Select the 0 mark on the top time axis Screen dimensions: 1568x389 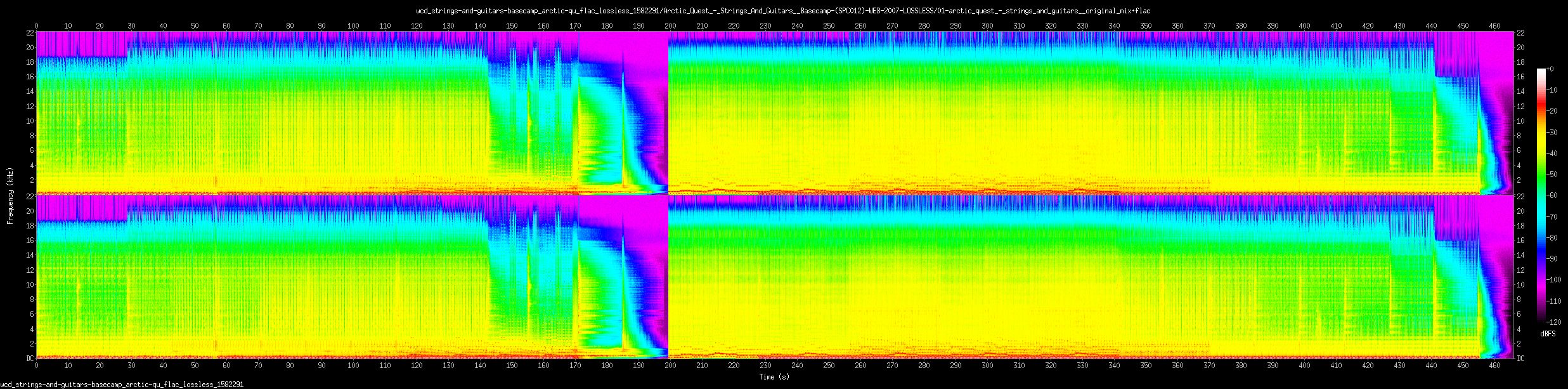(x=36, y=26)
